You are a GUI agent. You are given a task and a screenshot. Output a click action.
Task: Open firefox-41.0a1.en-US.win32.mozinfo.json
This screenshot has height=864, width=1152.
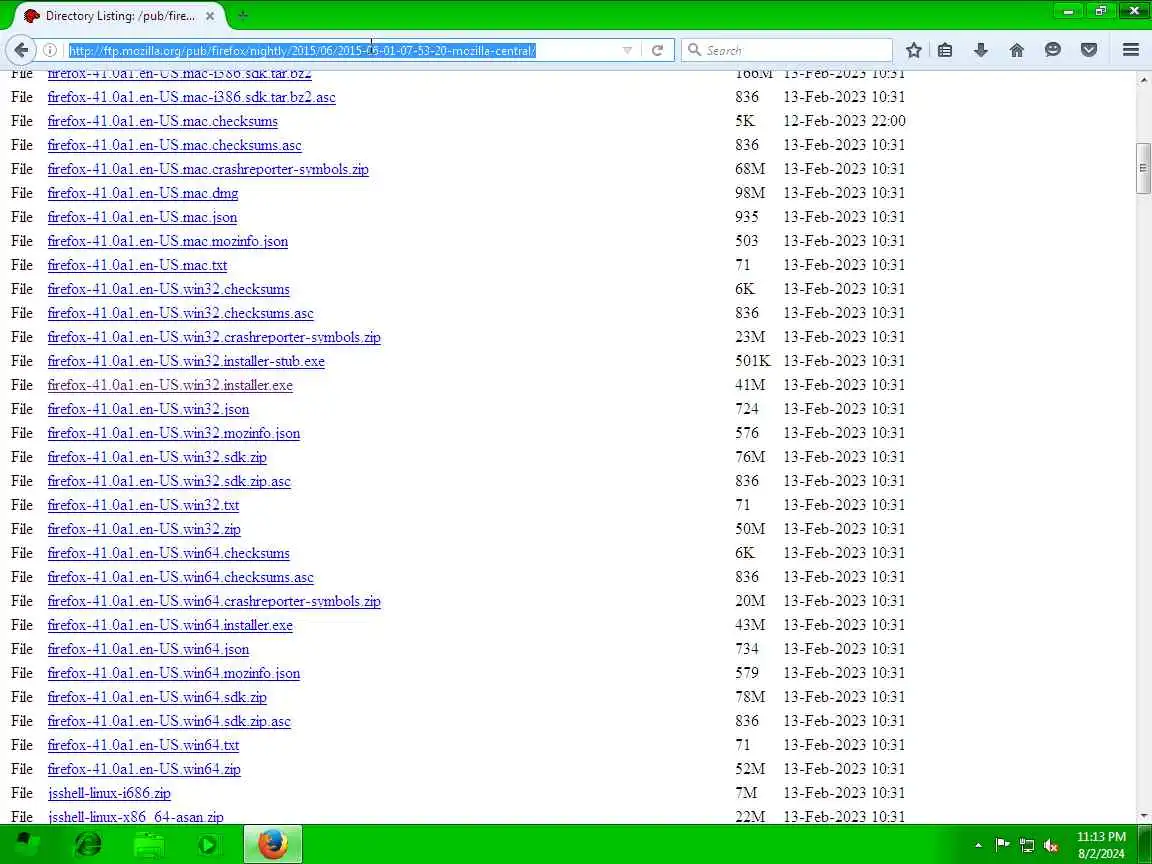(173, 433)
